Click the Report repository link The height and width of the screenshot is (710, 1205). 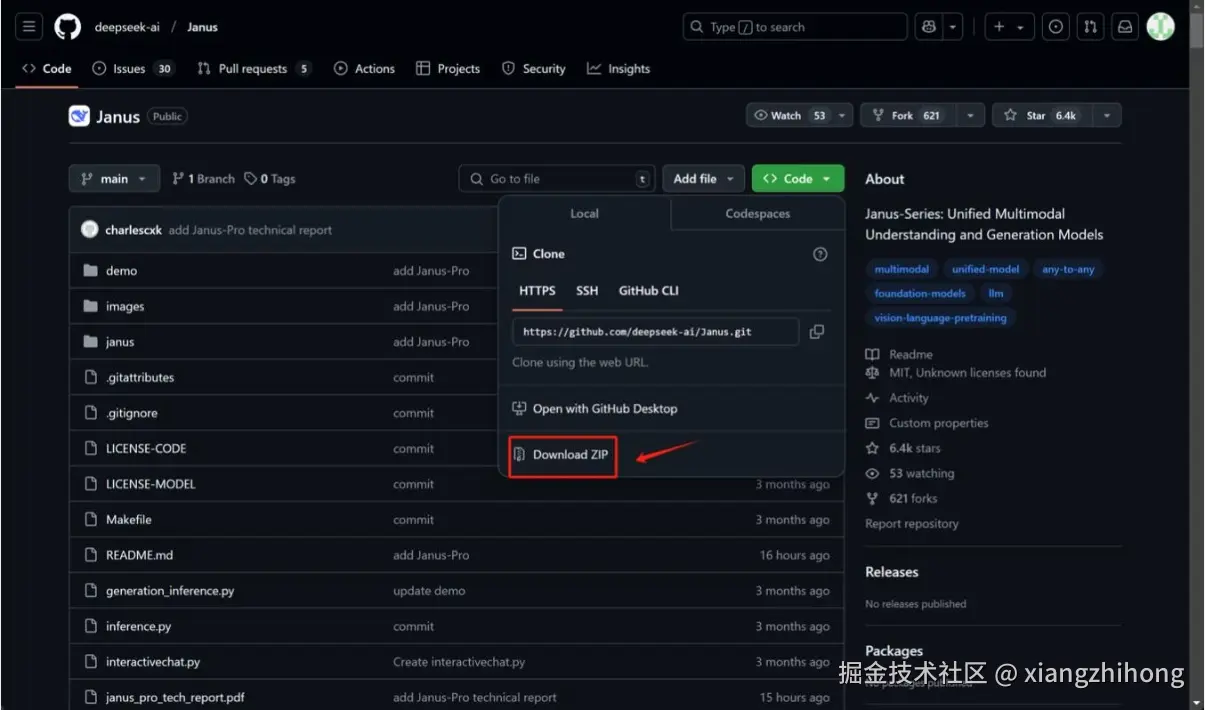(x=912, y=524)
